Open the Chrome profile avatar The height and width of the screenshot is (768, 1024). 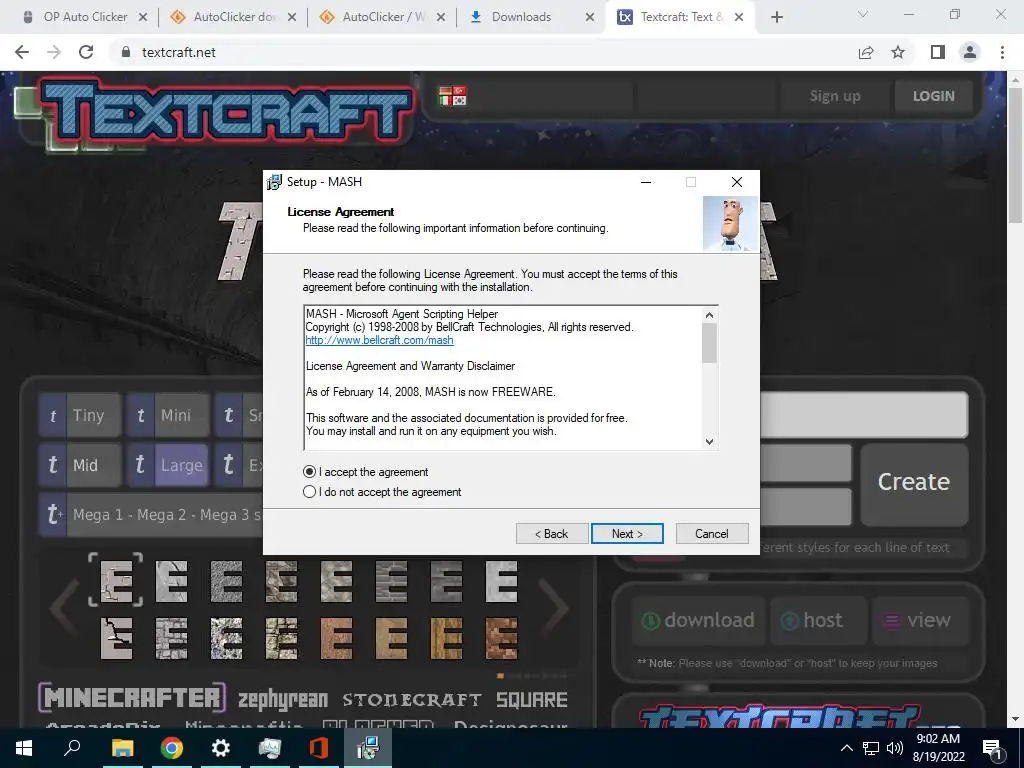coord(970,52)
